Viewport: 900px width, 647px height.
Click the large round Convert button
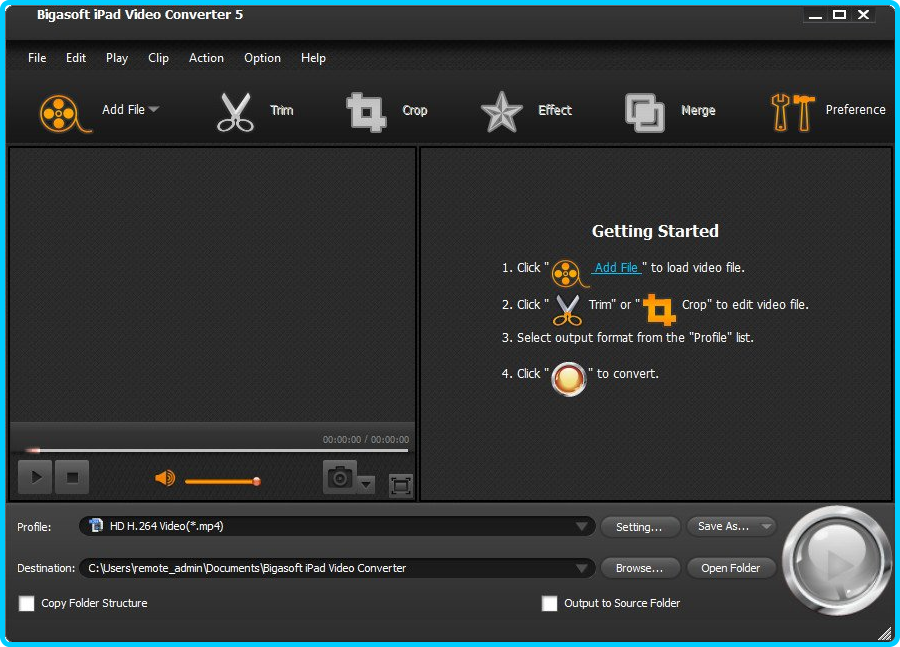click(836, 561)
